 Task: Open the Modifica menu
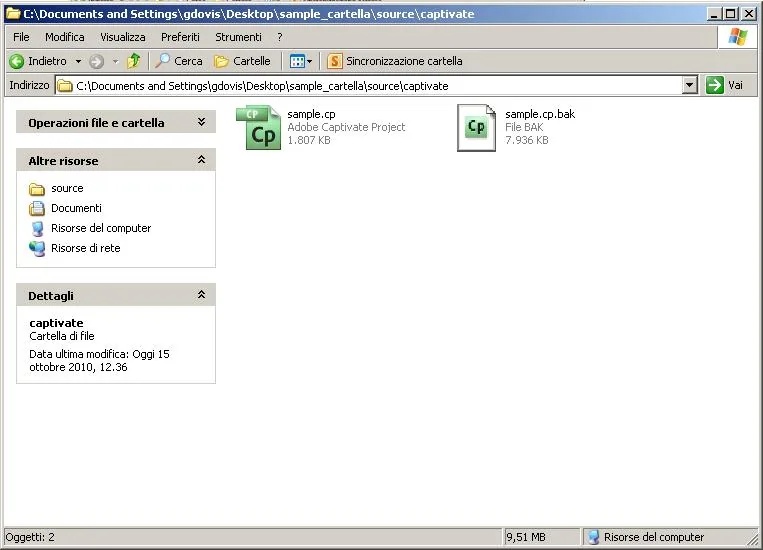click(65, 37)
